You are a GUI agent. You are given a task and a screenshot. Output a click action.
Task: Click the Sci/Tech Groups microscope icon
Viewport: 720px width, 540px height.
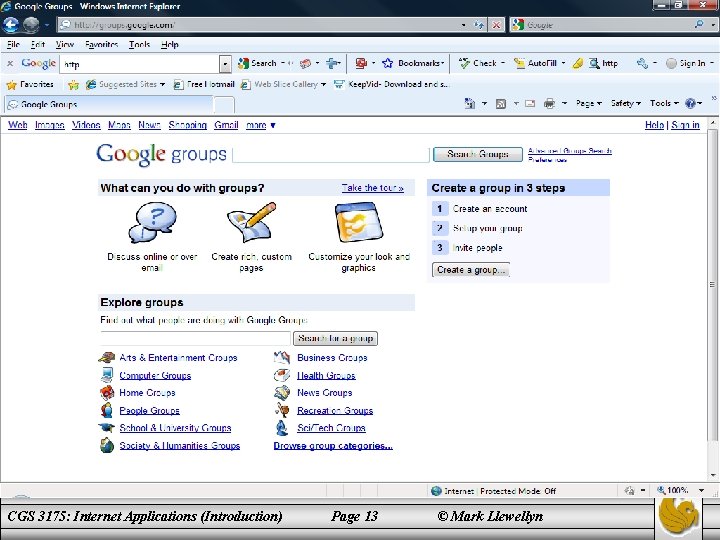[x=281, y=428]
